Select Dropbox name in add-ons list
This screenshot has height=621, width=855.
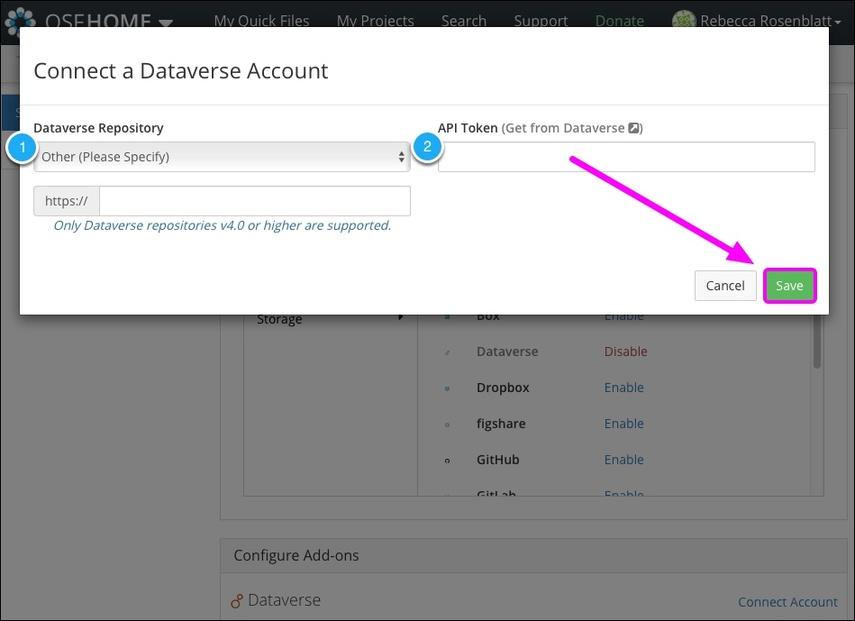pyautogui.click(x=503, y=388)
